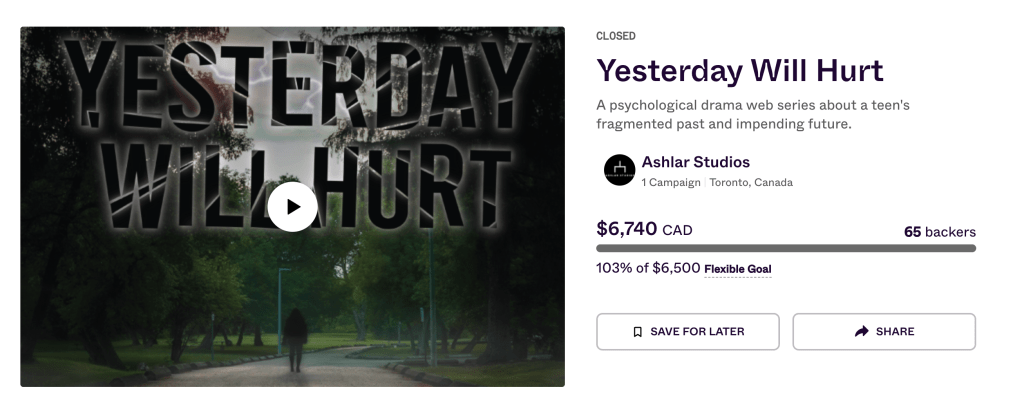Click the share arrow icon
Image resolution: width=1024 pixels, height=412 pixels.
(861, 332)
